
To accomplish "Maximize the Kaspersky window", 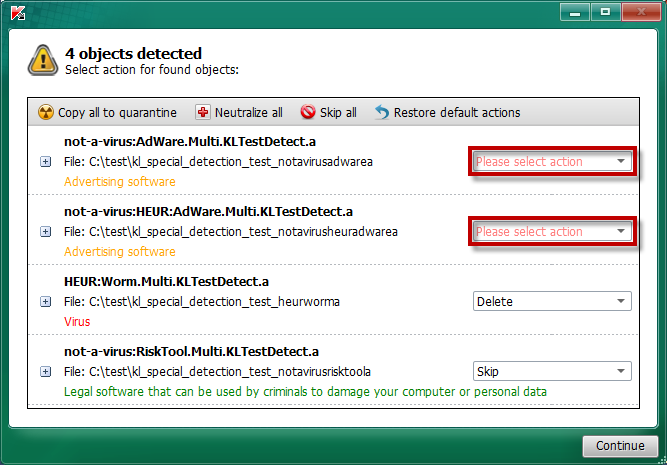I will click(605, 12).
